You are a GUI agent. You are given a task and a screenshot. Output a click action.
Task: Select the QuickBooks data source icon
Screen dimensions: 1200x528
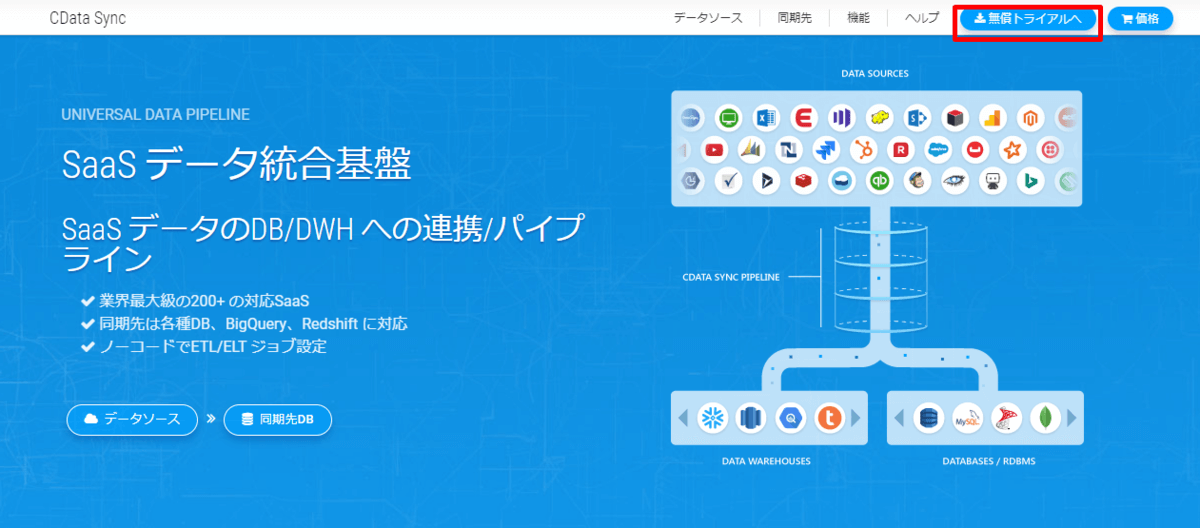[x=880, y=181]
